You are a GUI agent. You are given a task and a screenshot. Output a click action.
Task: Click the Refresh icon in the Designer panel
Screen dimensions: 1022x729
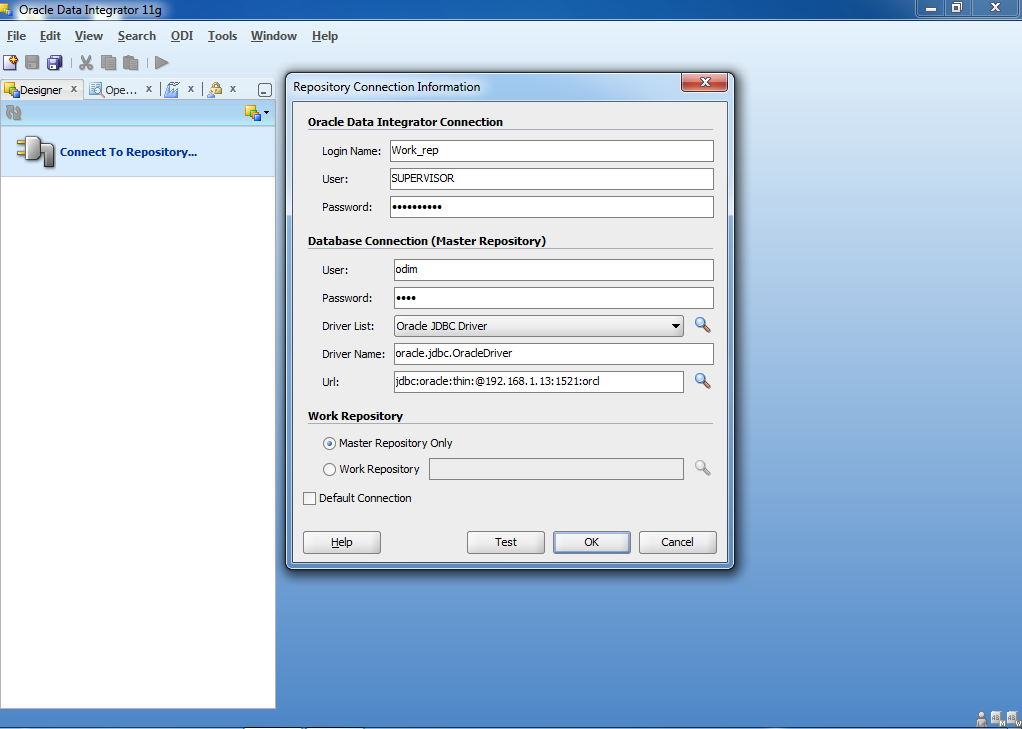(12, 112)
